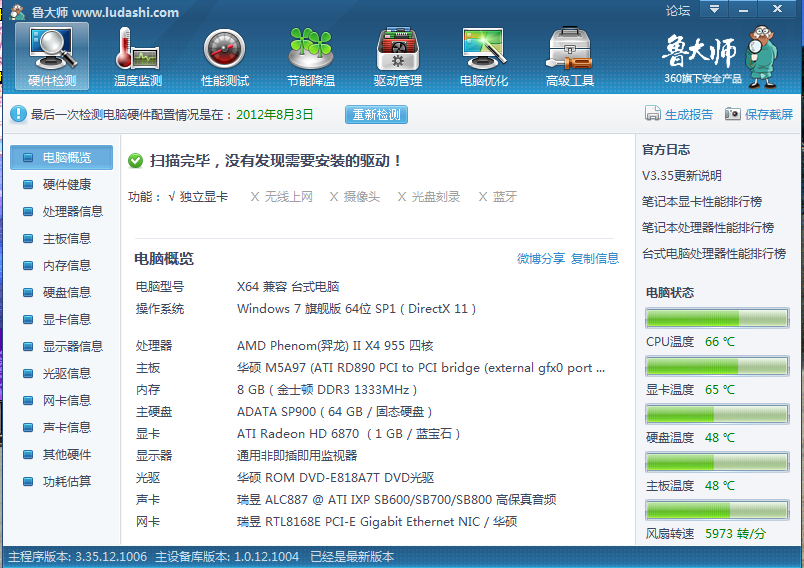Click the 硬盘温度 progress bar
The width and height of the screenshot is (804, 568).
(717, 414)
